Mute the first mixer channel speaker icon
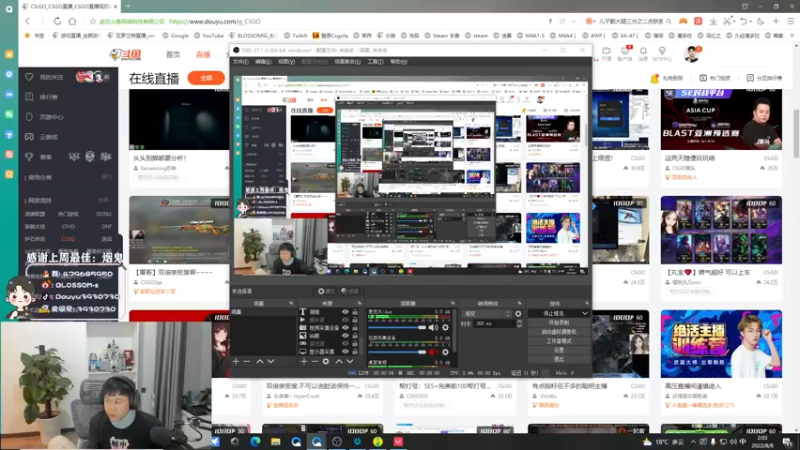800x450 pixels. tap(433, 328)
